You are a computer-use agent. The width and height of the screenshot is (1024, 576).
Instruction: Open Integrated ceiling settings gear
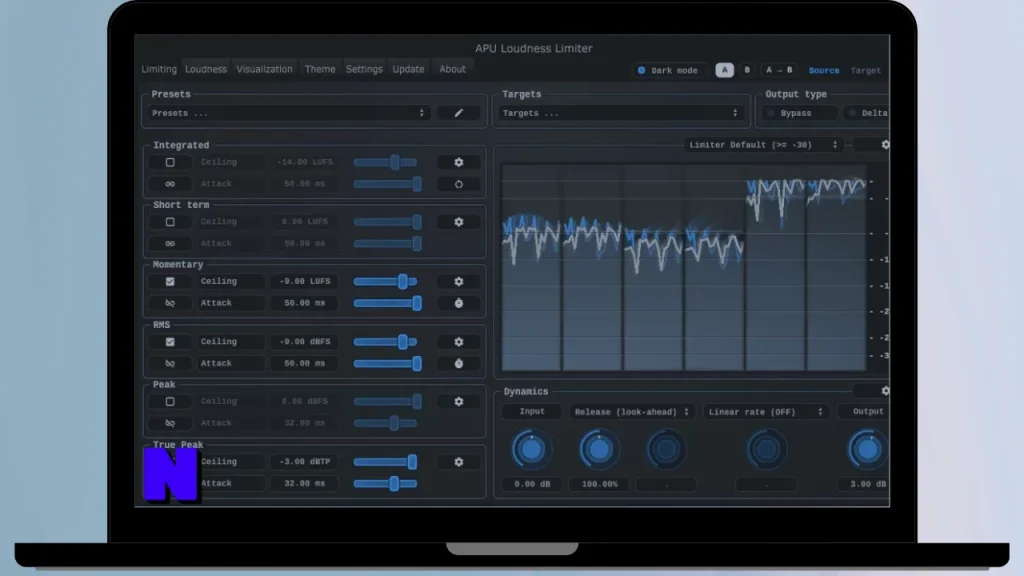click(x=458, y=162)
